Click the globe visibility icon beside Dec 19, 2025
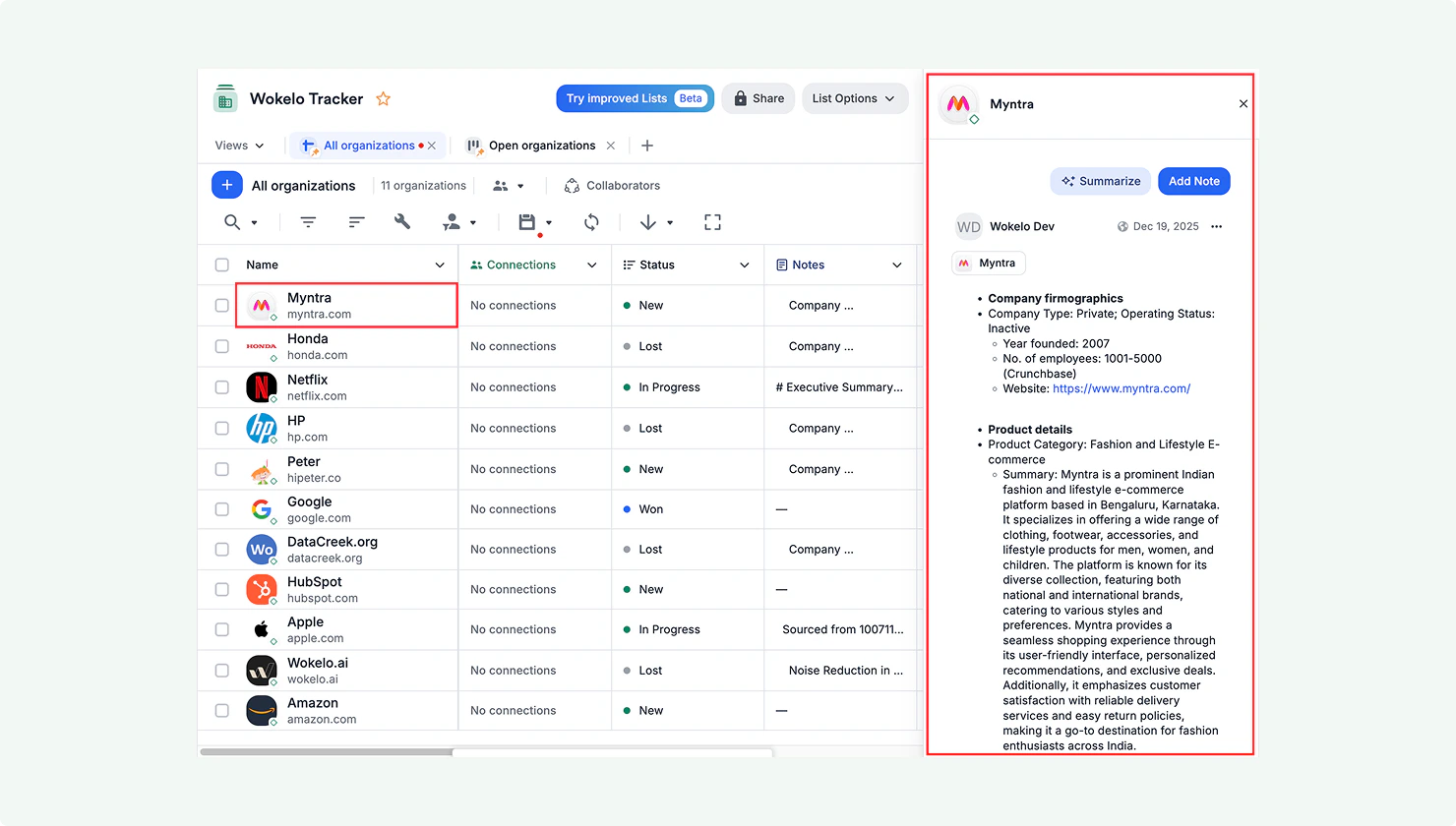Viewport: 1456px width, 826px height. click(x=1122, y=226)
